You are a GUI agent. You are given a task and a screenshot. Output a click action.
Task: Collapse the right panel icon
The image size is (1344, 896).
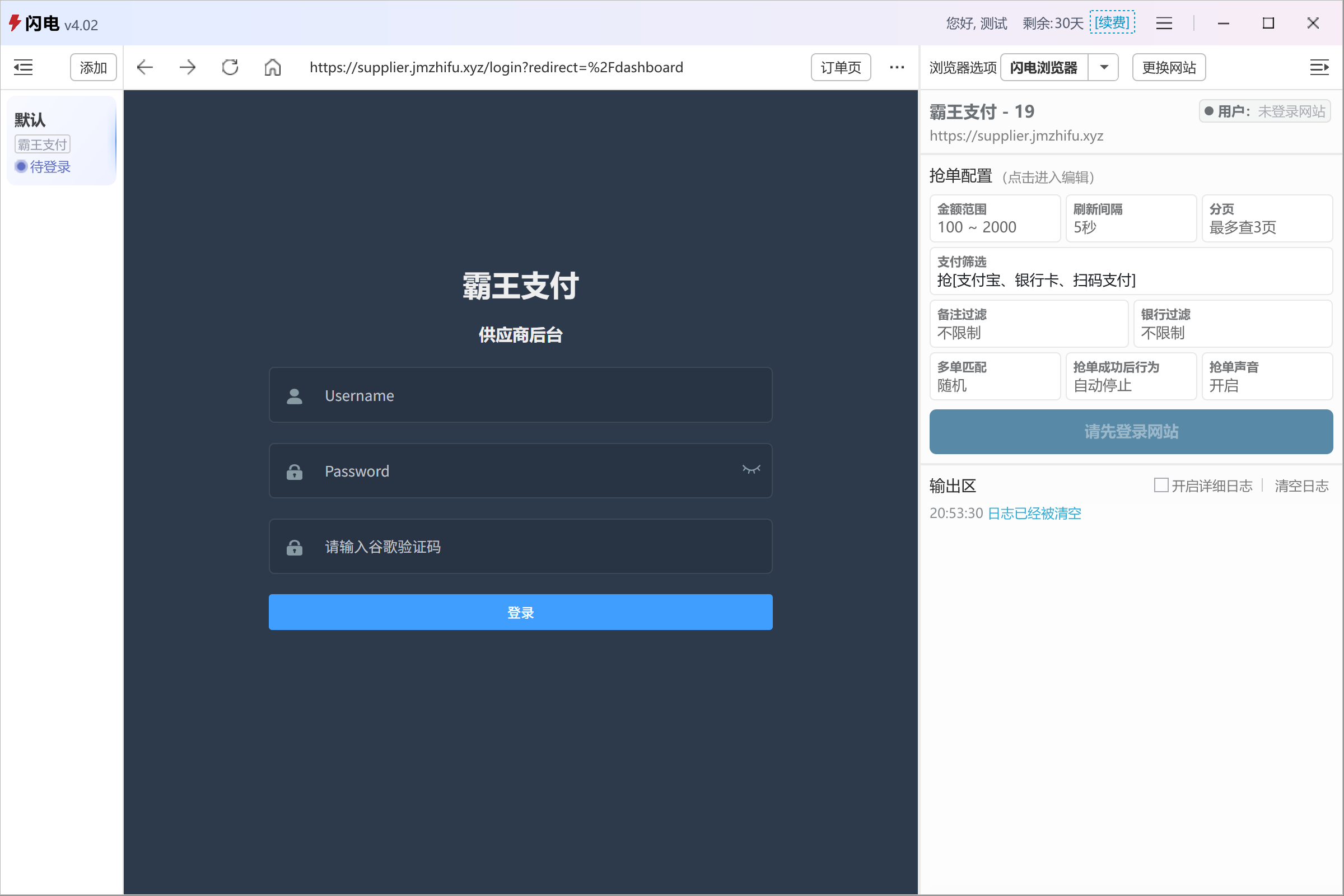1319,67
